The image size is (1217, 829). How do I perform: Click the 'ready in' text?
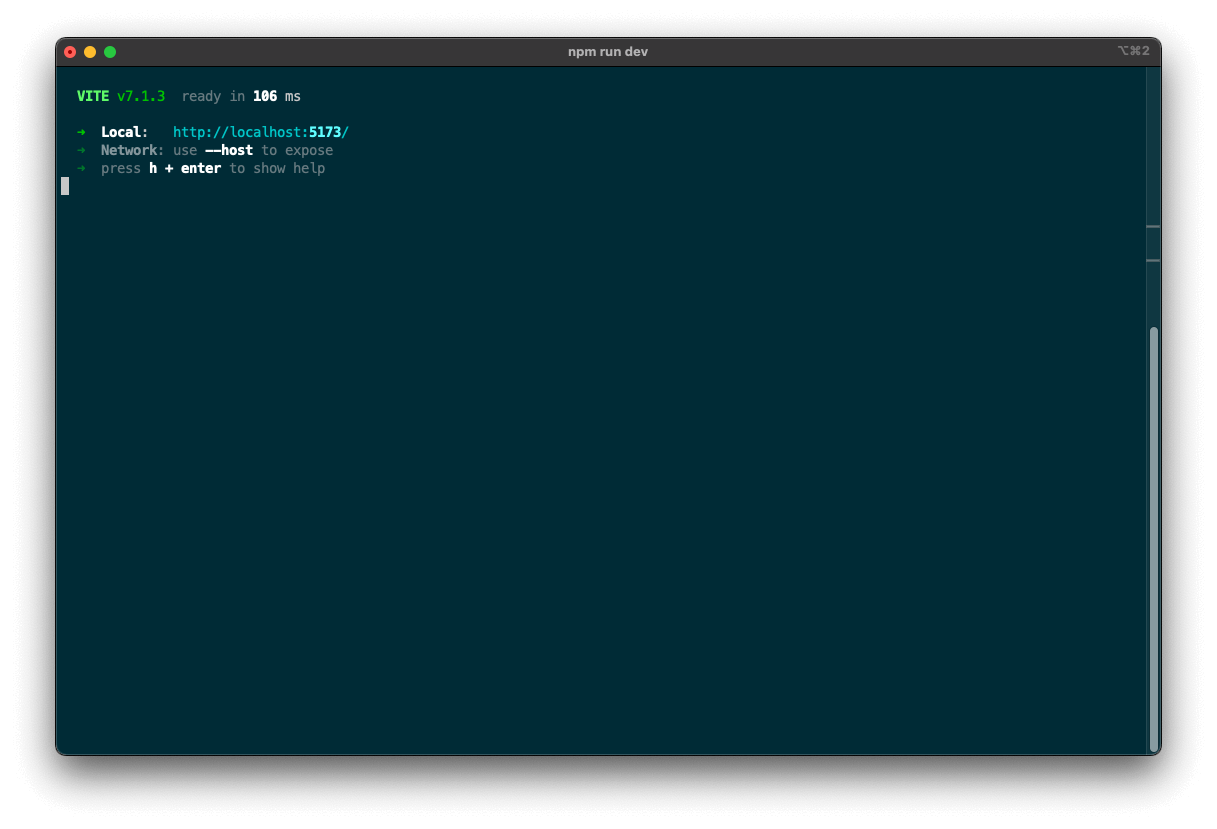(x=213, y=96)
